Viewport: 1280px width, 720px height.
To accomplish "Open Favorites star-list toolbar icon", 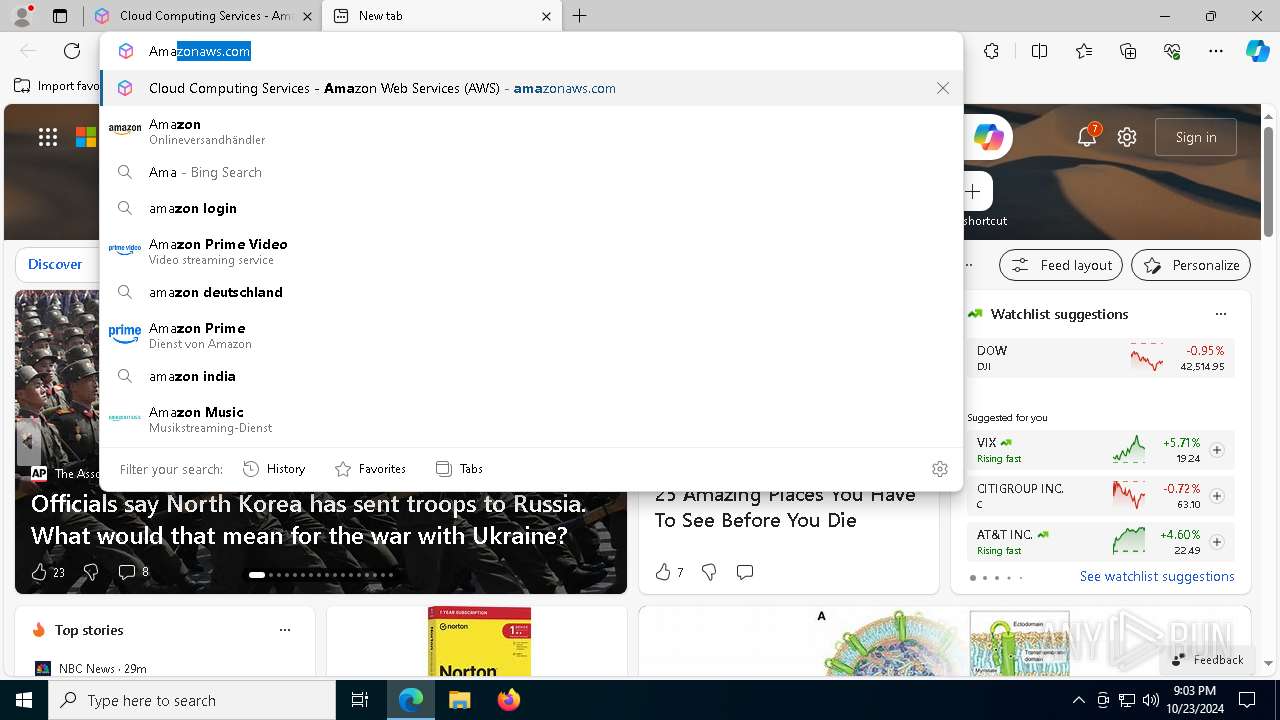I will [1084, 51].
